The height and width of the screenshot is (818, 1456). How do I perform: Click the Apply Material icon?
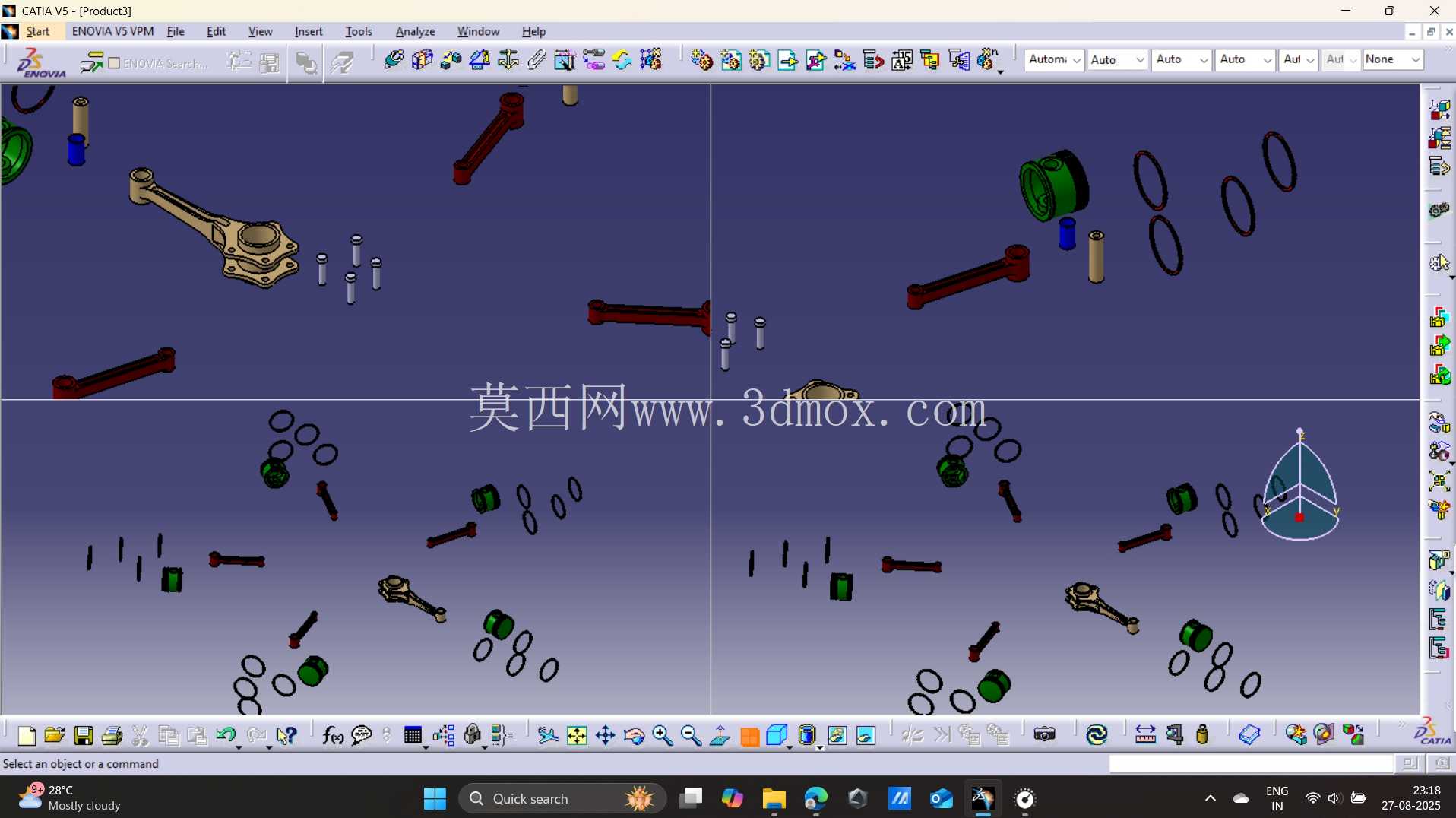point(1249,734)
